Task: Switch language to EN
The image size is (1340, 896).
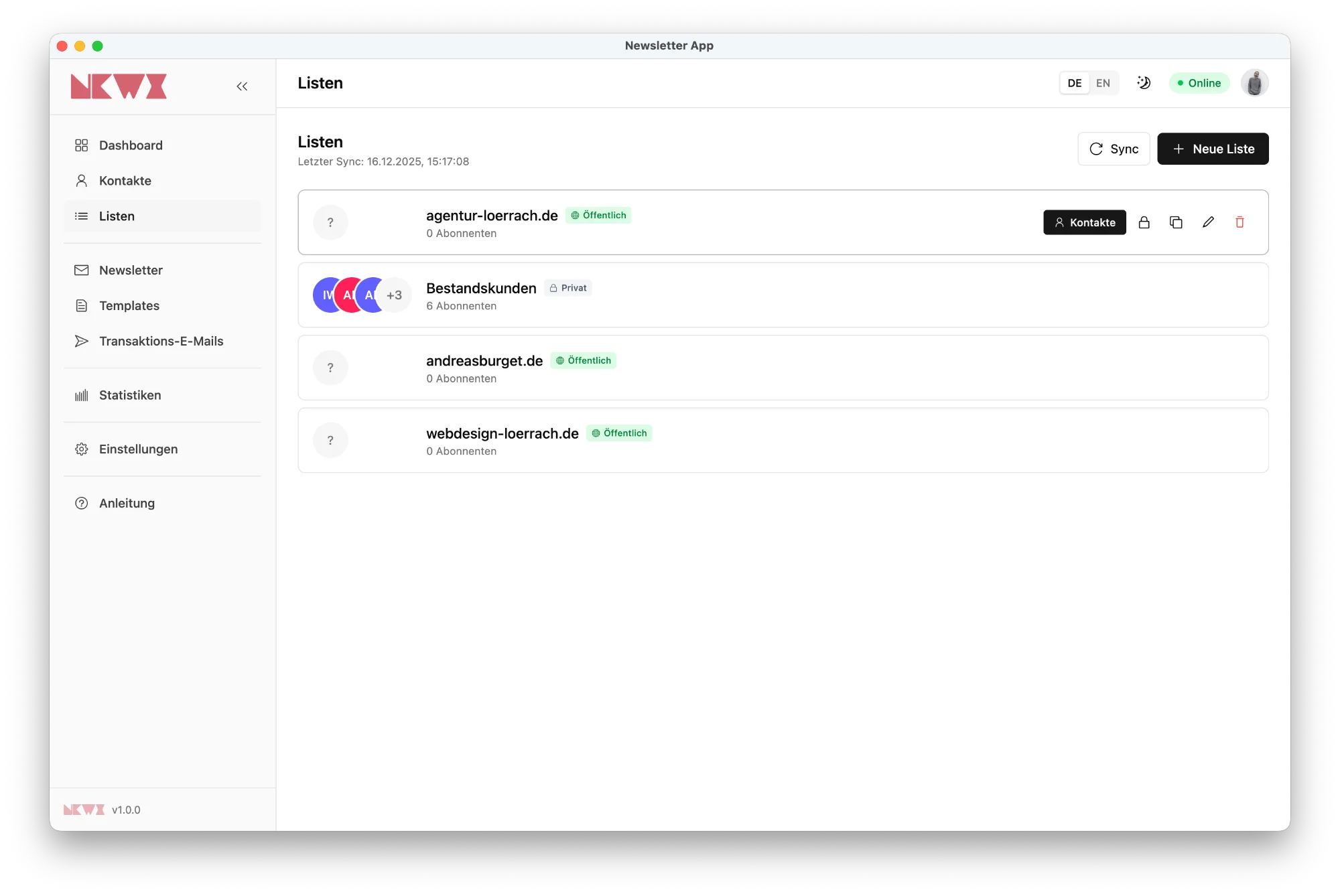Action: (1103, 83)
